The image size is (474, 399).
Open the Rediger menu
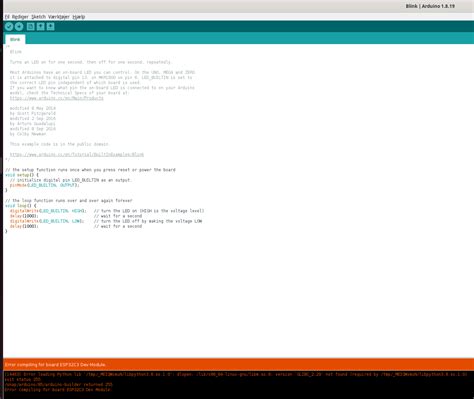point(20,17)
